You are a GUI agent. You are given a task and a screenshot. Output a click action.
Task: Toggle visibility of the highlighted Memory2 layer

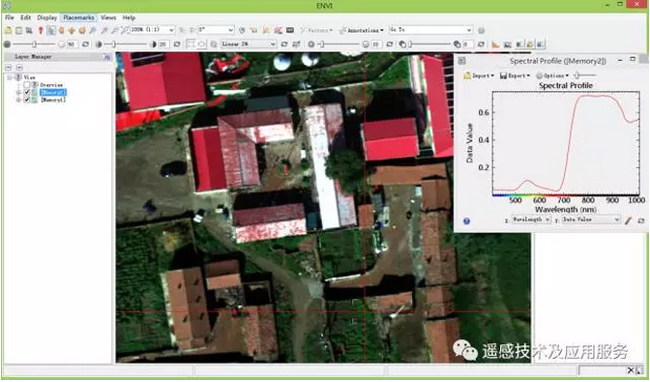(x=27, y=92)
